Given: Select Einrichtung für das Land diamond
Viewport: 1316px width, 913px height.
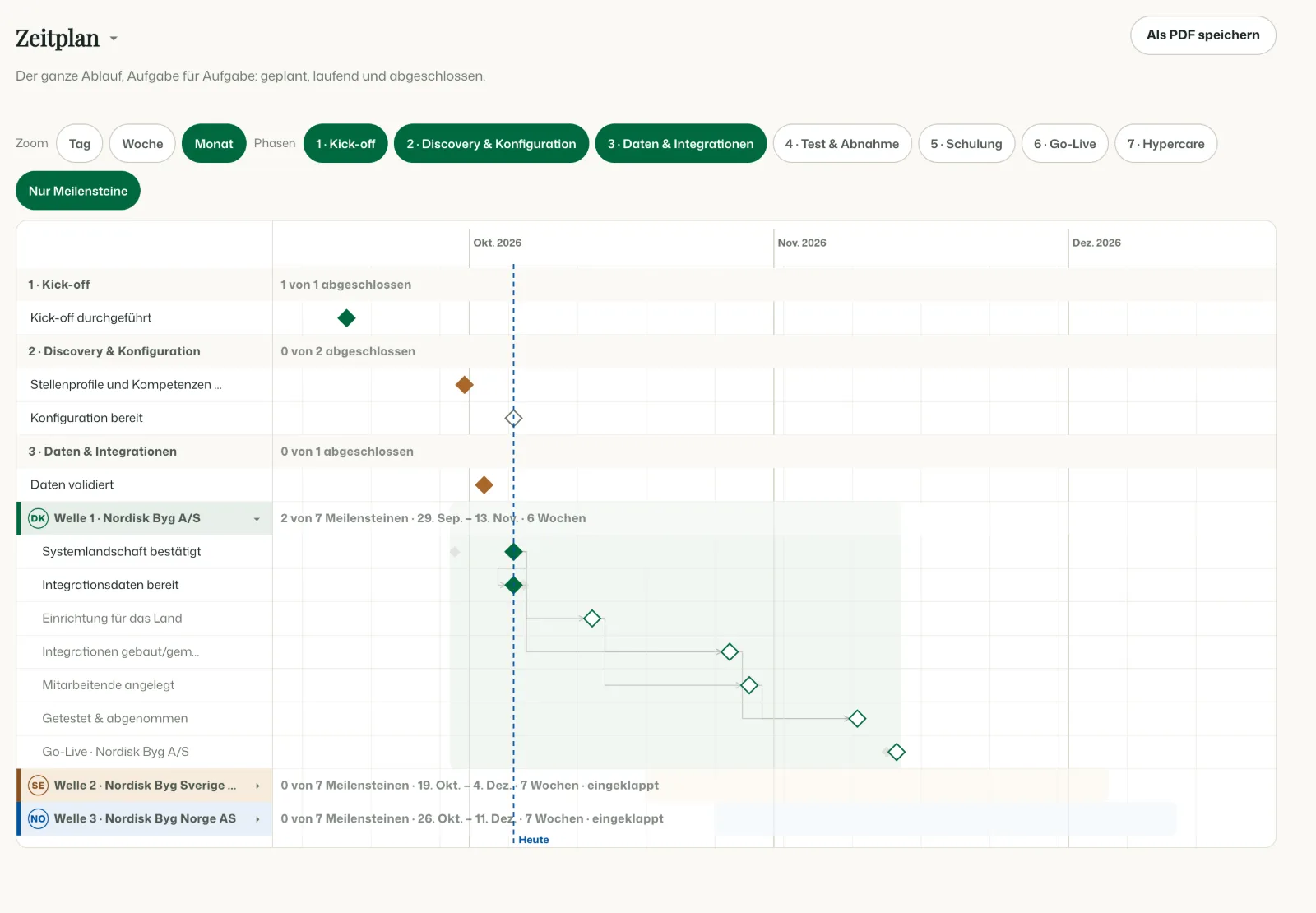Looking at the screenshot, I should (x=591, y=619).
